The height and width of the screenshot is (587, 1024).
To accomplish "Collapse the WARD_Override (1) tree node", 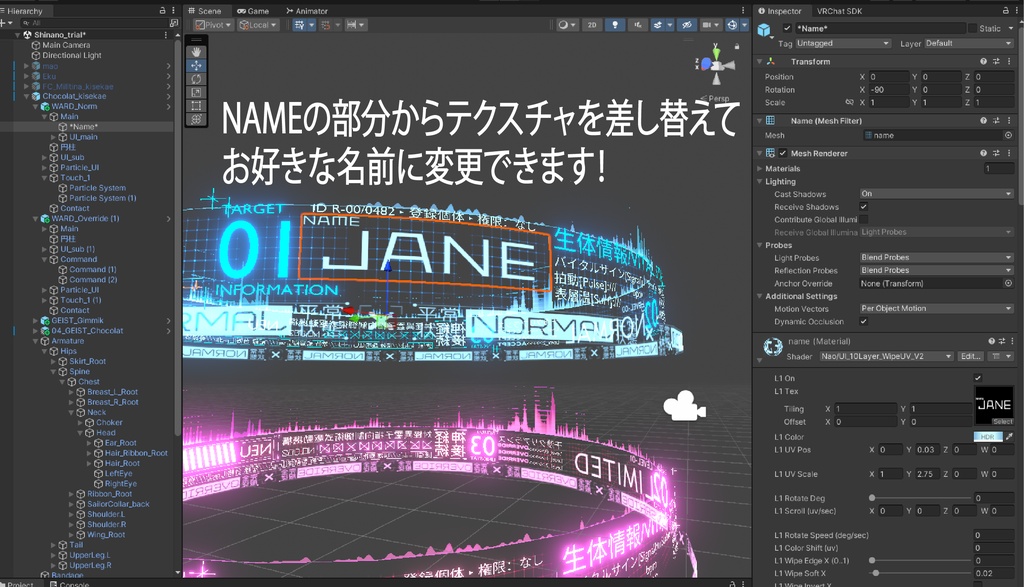I will pyautogui.click(x=36, y=219).
